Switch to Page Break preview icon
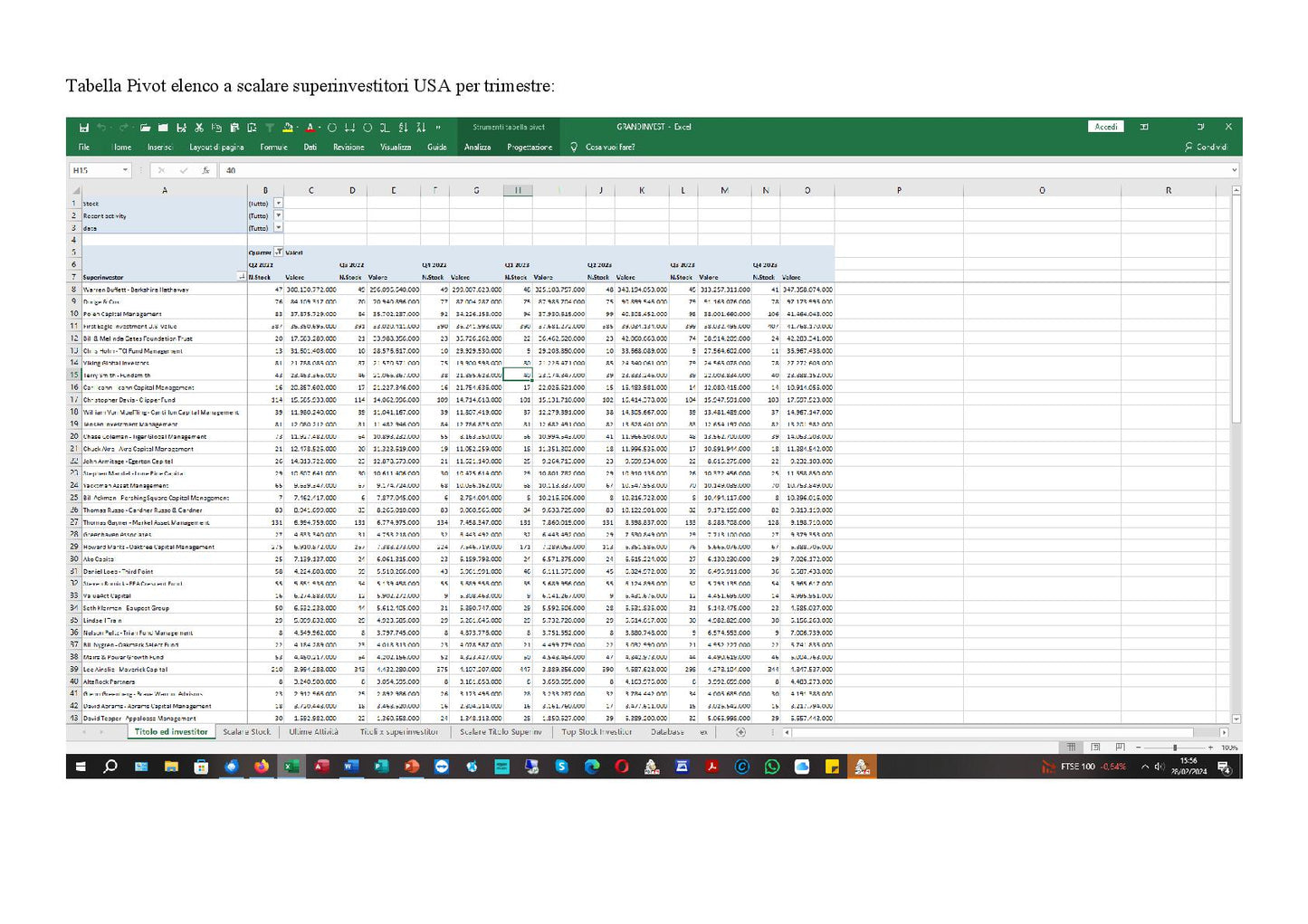 pos(1120,748)
